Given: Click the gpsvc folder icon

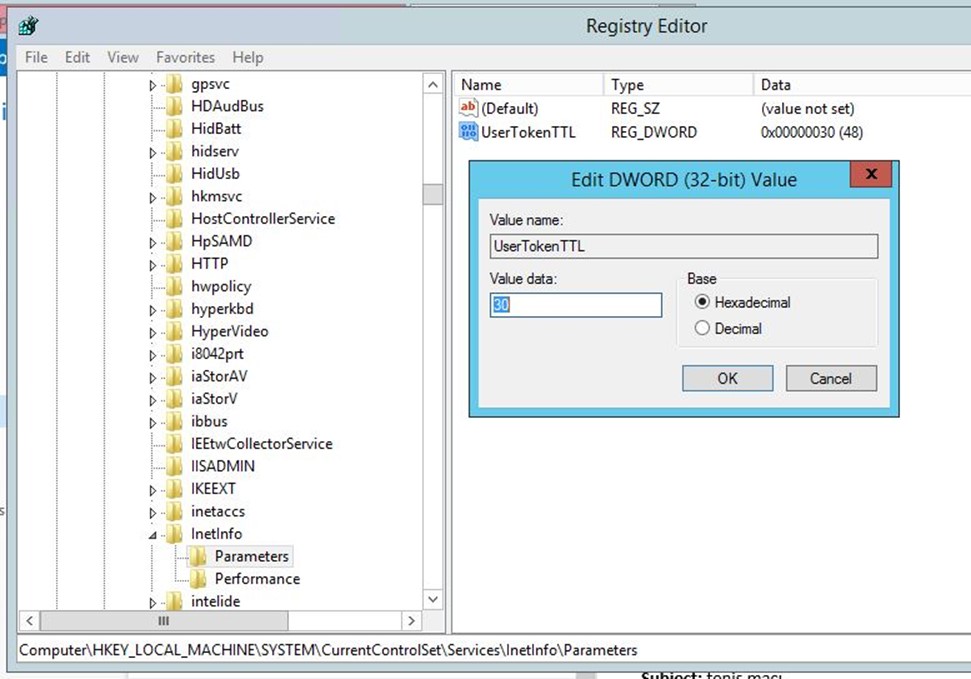Looking at the screenshot, I should point(175,84).
